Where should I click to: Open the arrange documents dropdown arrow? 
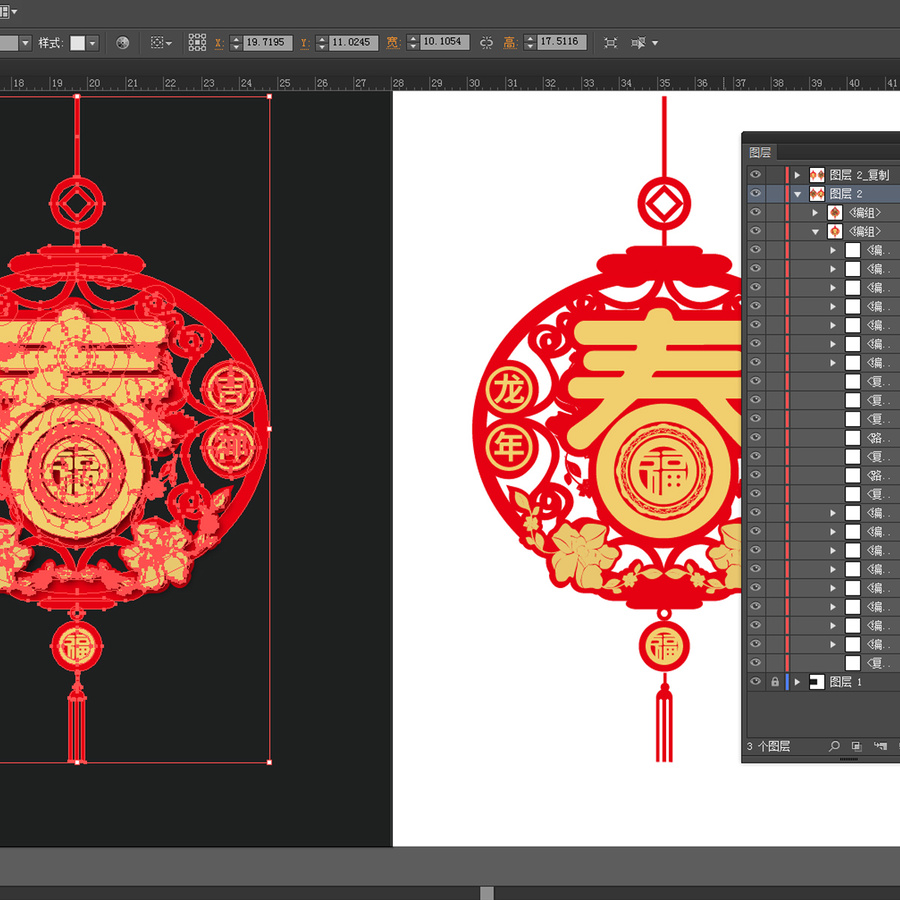click(14, 11)
